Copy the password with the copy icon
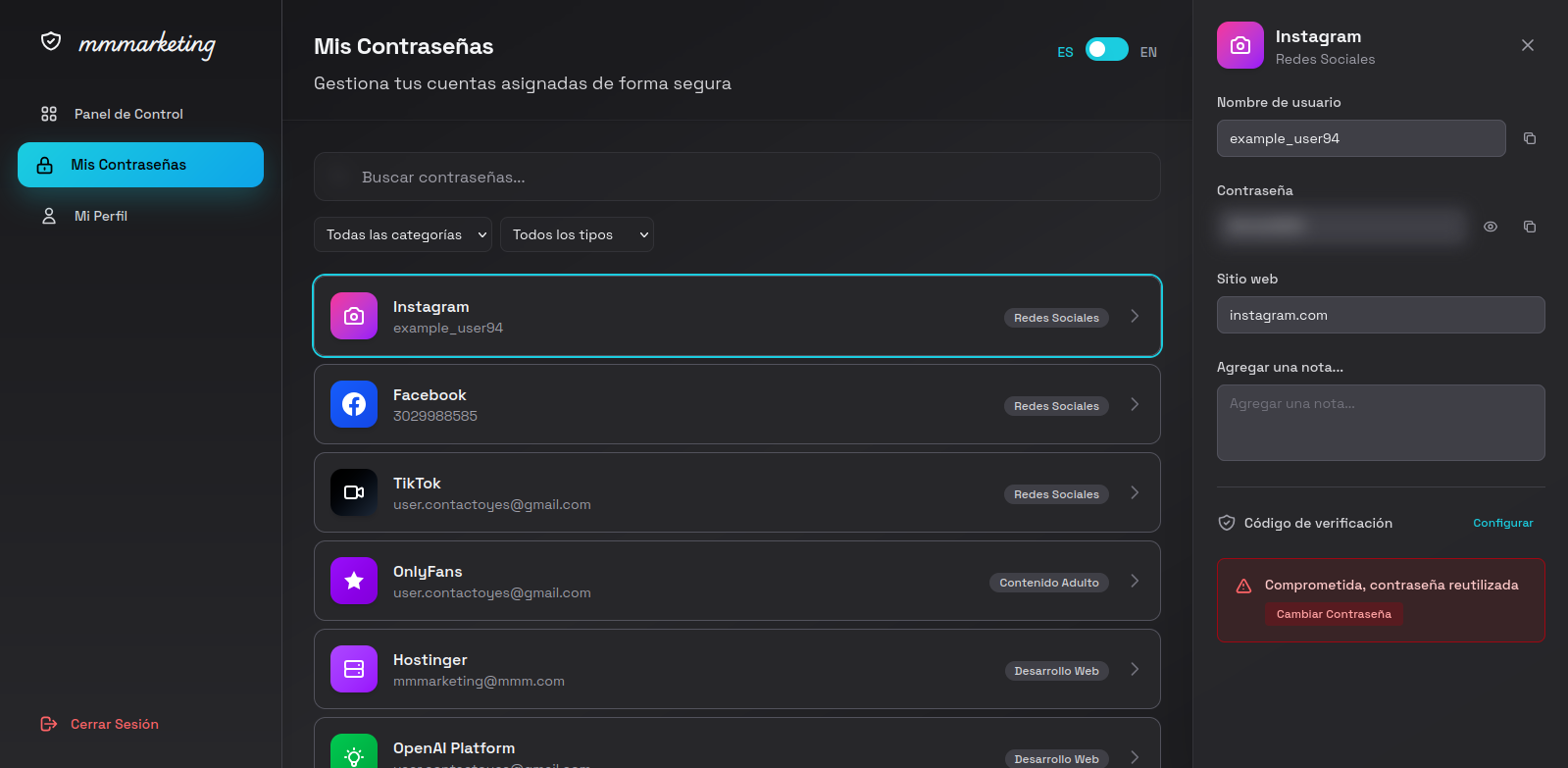This screenshot has width=1568, height=768. click(1529, 227)
